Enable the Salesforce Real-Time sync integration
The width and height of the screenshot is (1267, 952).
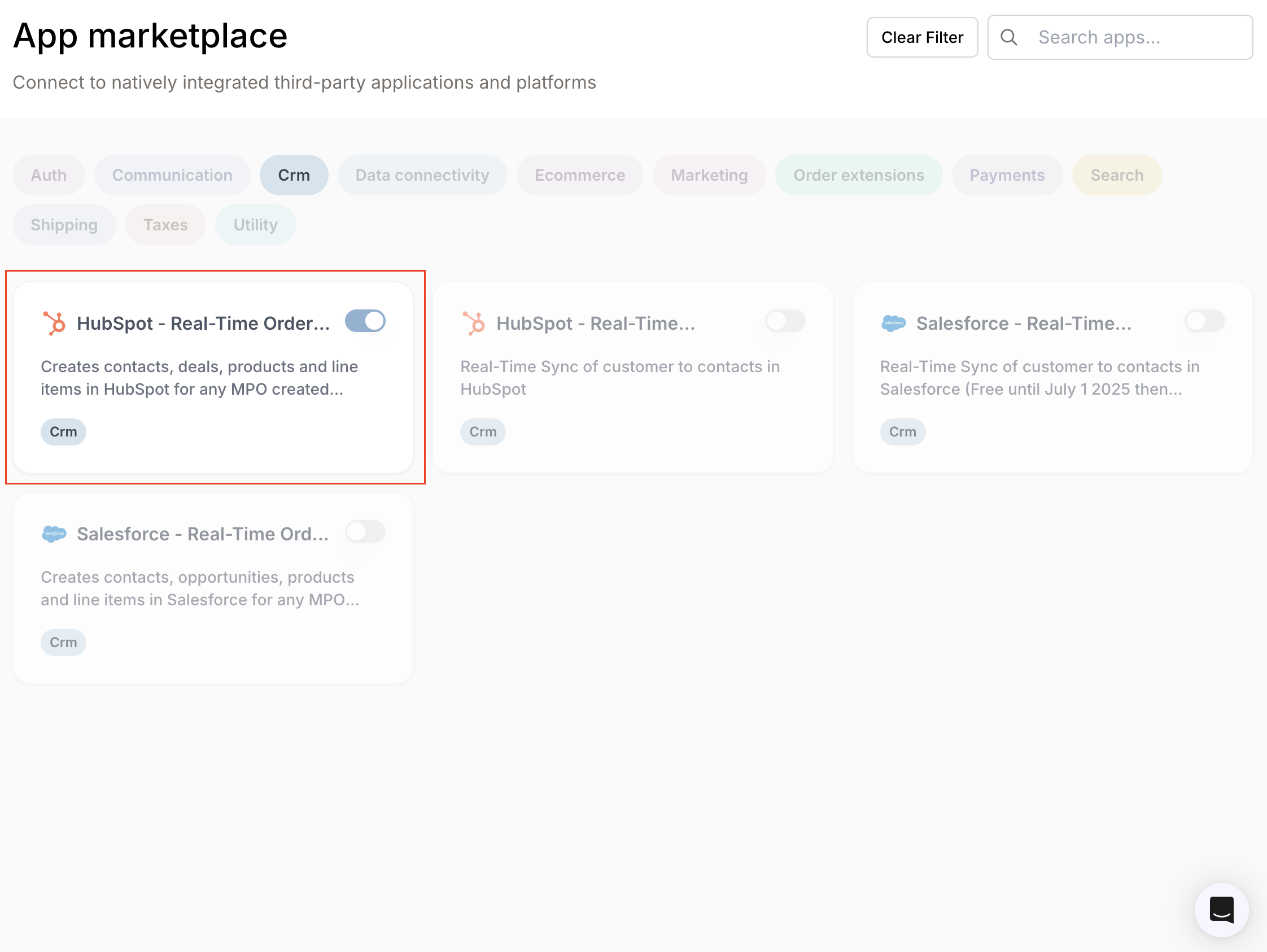tap(1204, 321)
